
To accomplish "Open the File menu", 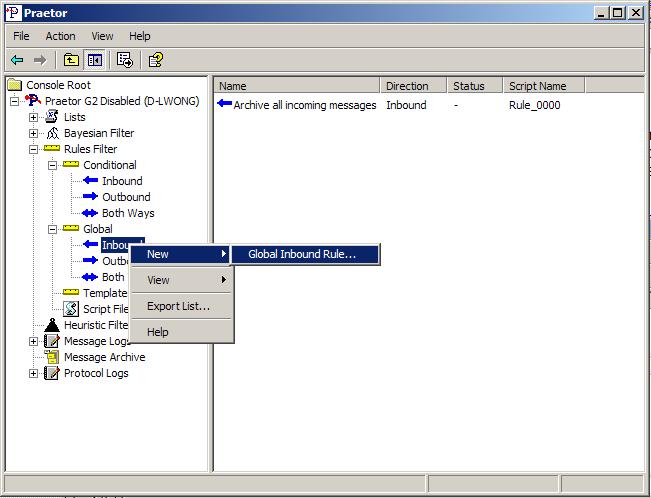I will [x=21, y=36].
